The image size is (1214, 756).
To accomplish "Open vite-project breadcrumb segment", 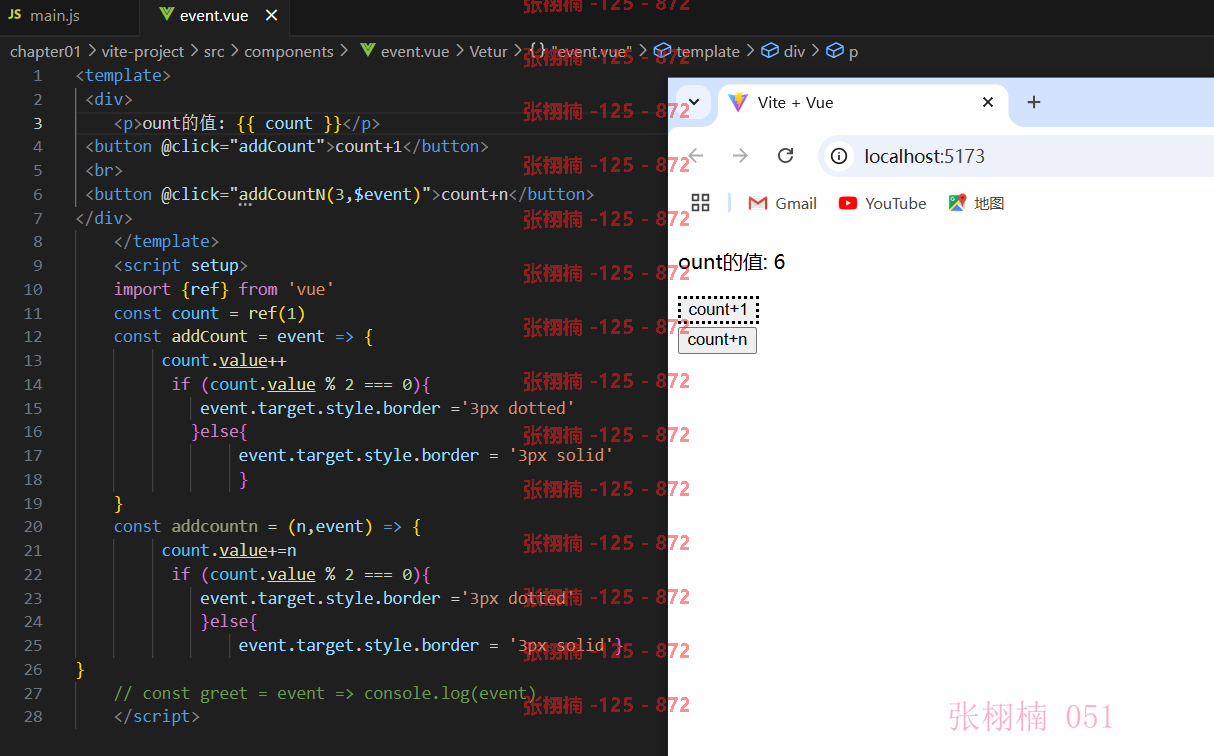I will (143, 51).
